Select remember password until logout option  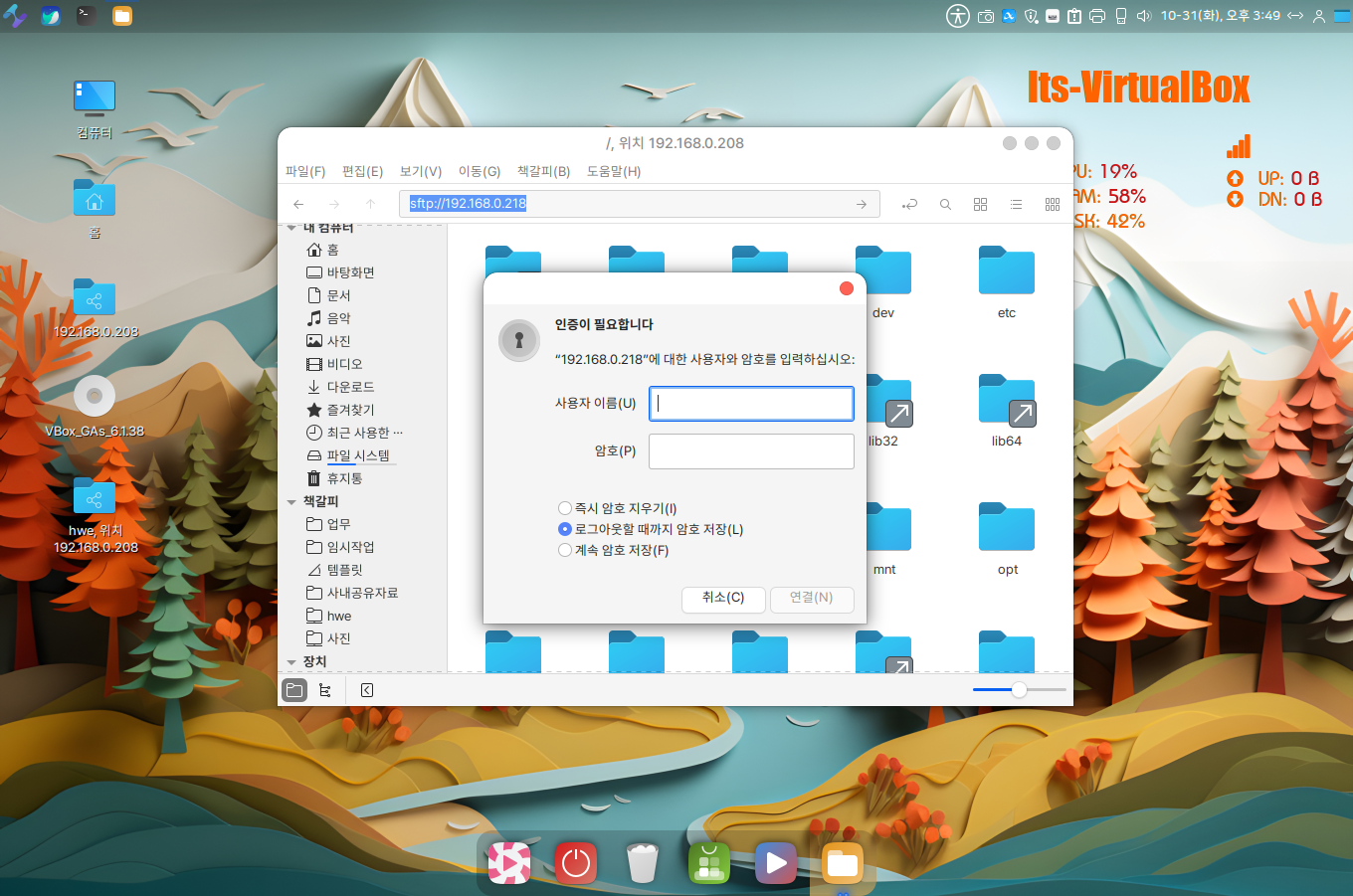pyautogui.click(x=565, y=529)
